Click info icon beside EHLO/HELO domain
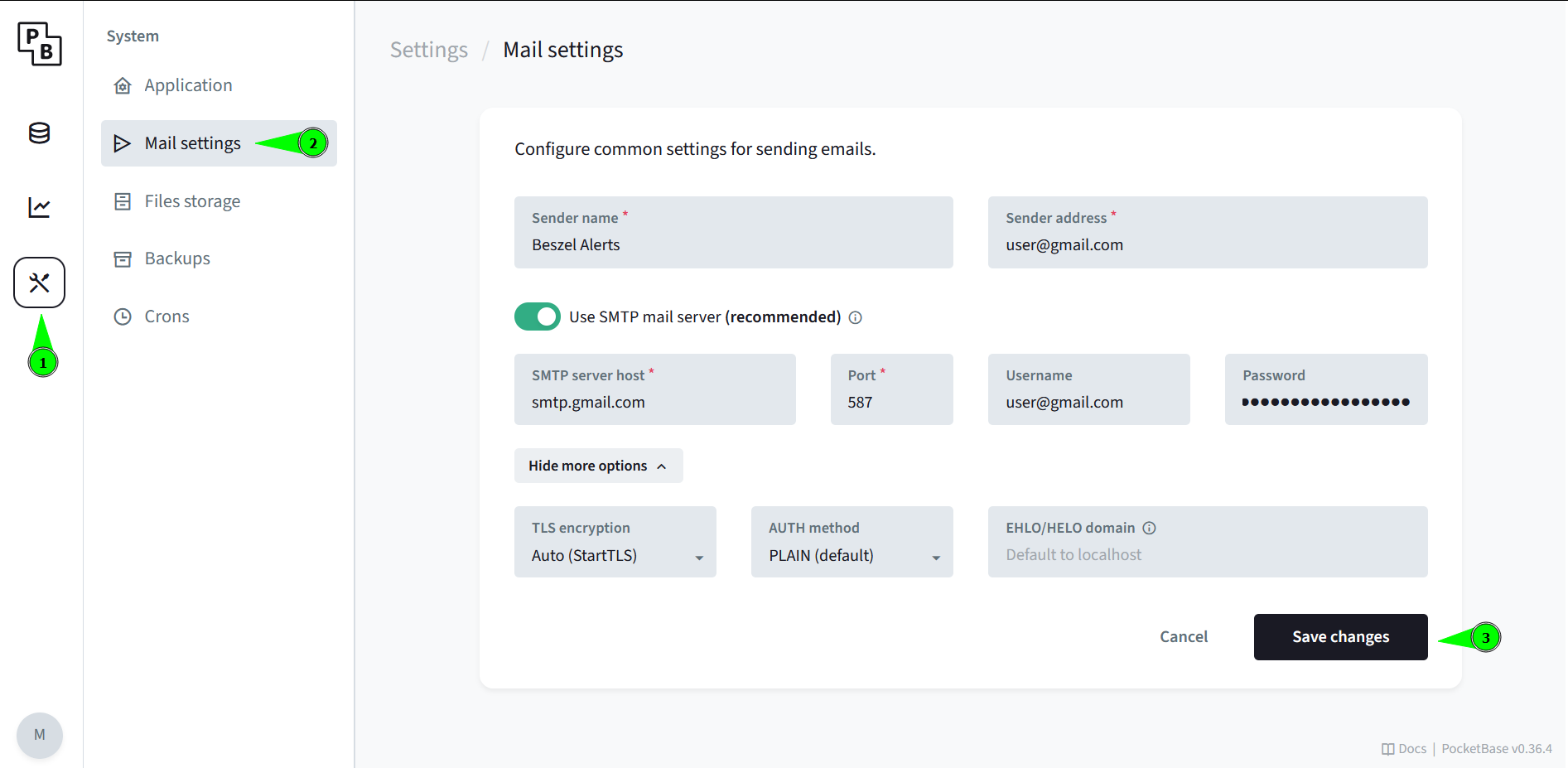The image size is (1568, 768). coord(1149,528)
